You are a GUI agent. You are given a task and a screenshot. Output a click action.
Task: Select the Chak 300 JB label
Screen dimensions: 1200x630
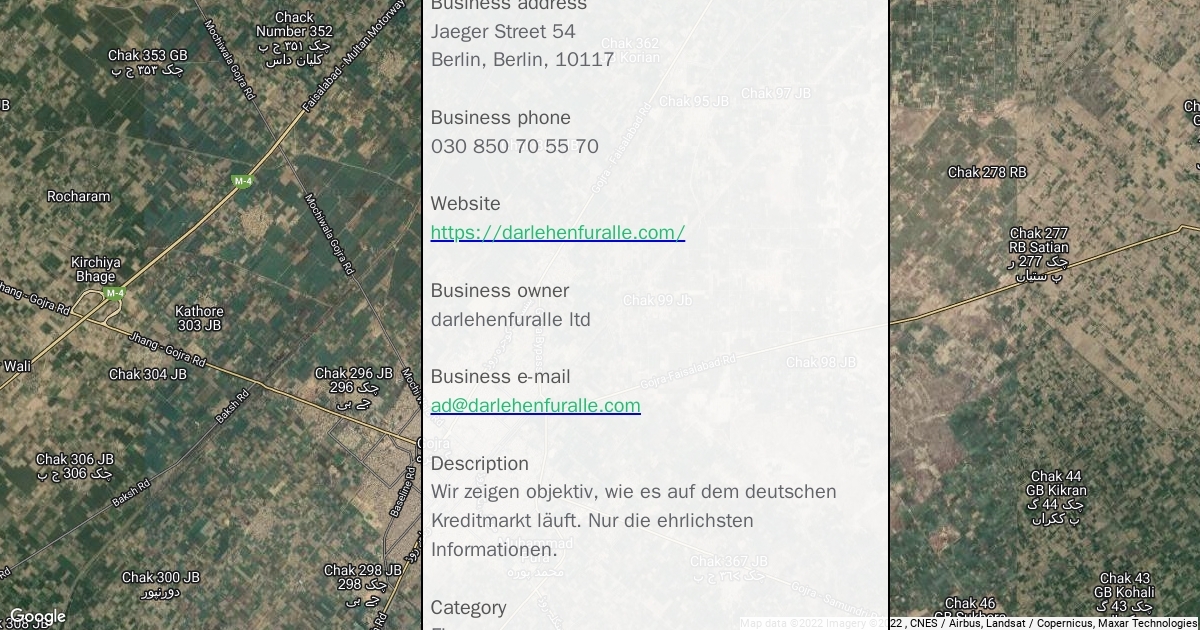coord(161,585)
